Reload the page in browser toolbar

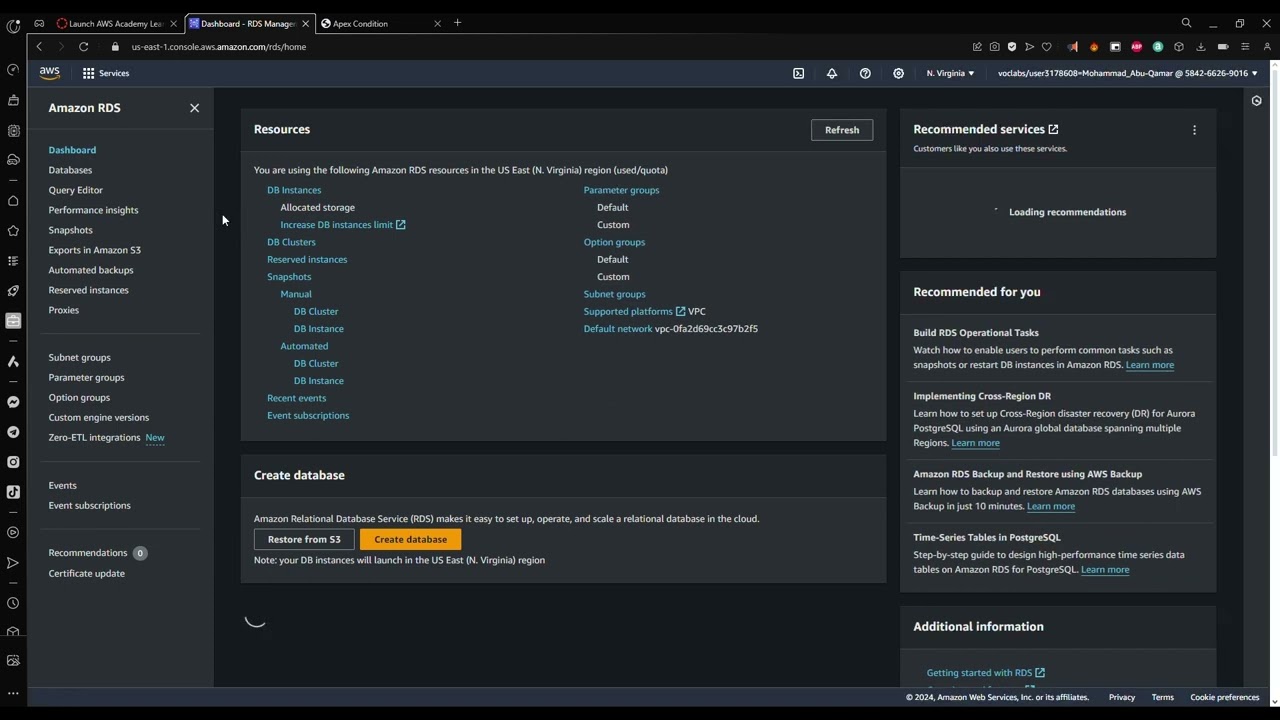pos(83,47)
